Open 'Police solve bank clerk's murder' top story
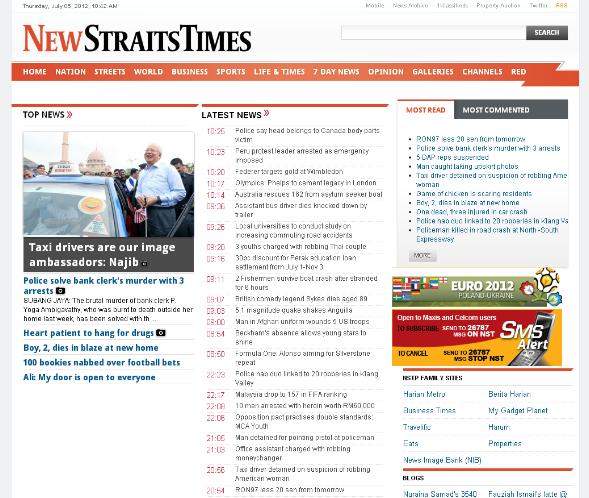Image resolution: width=589 pixels, height=498 pixels. pos(104,286)
